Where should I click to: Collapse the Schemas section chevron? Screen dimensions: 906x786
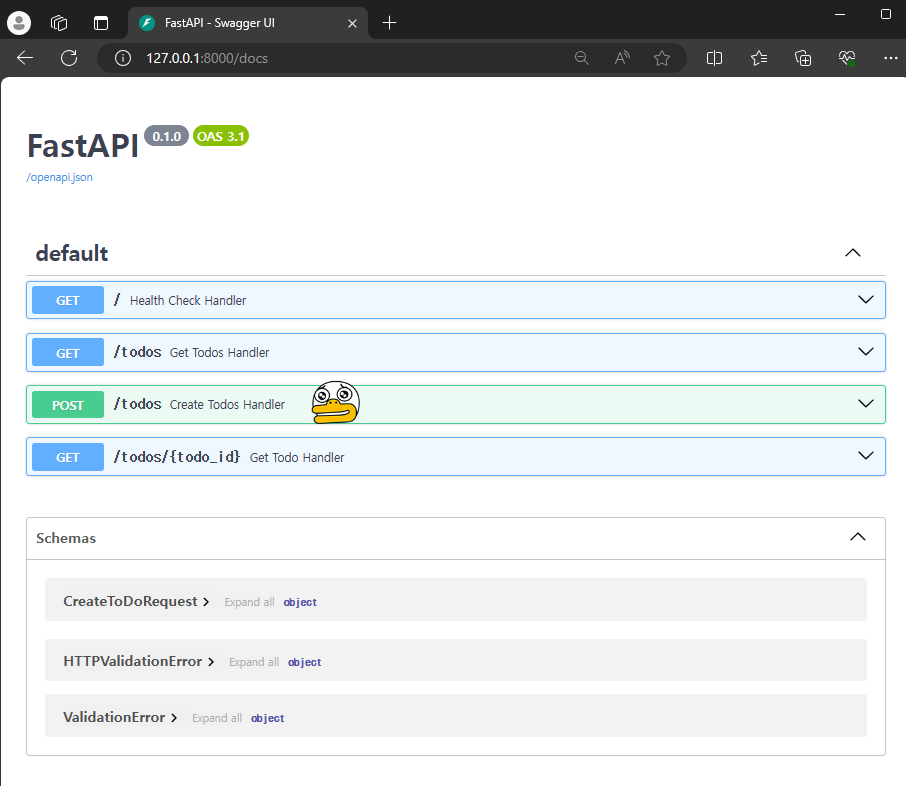[857, 537]
